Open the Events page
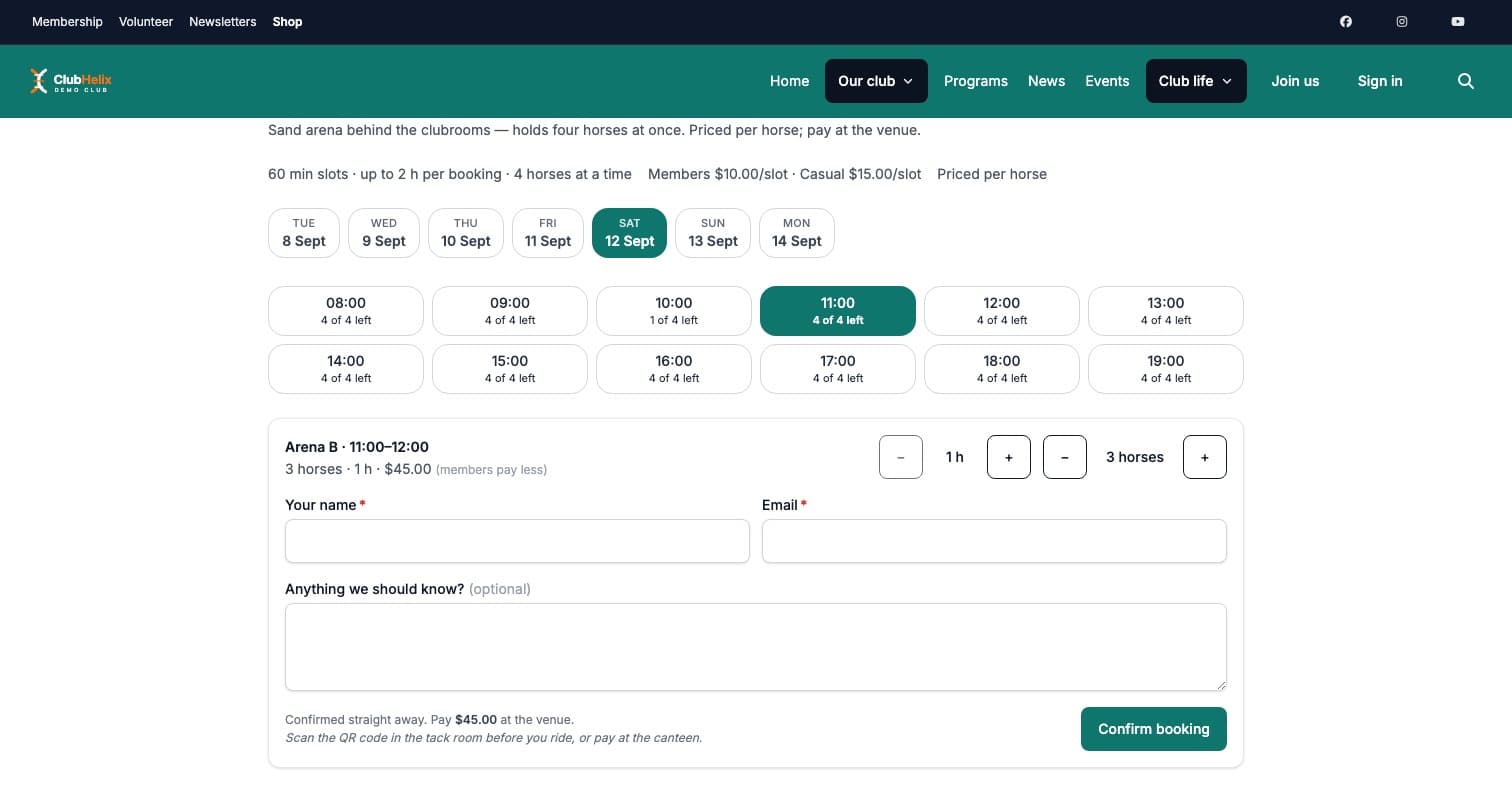 pos(1107,81)
